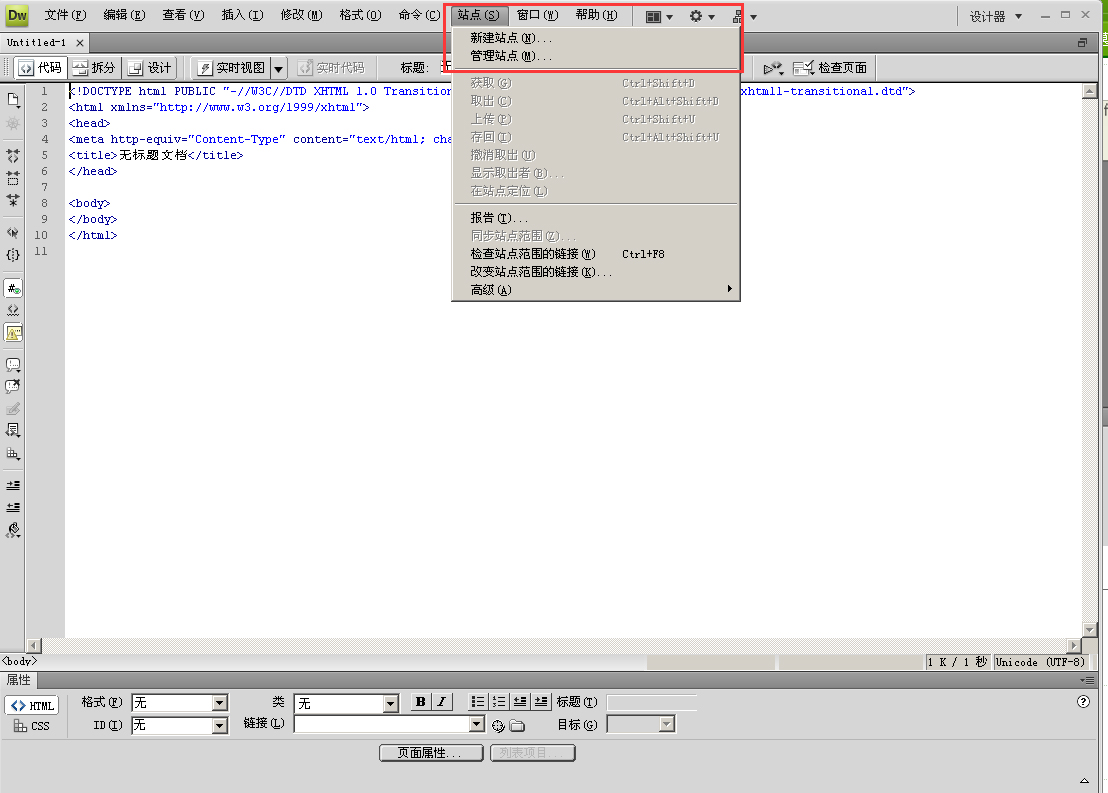Open the 格式 format dropdown
The width and height of the screenshot is (1108, 793).
pyautogui.click(x=220, y=703)
